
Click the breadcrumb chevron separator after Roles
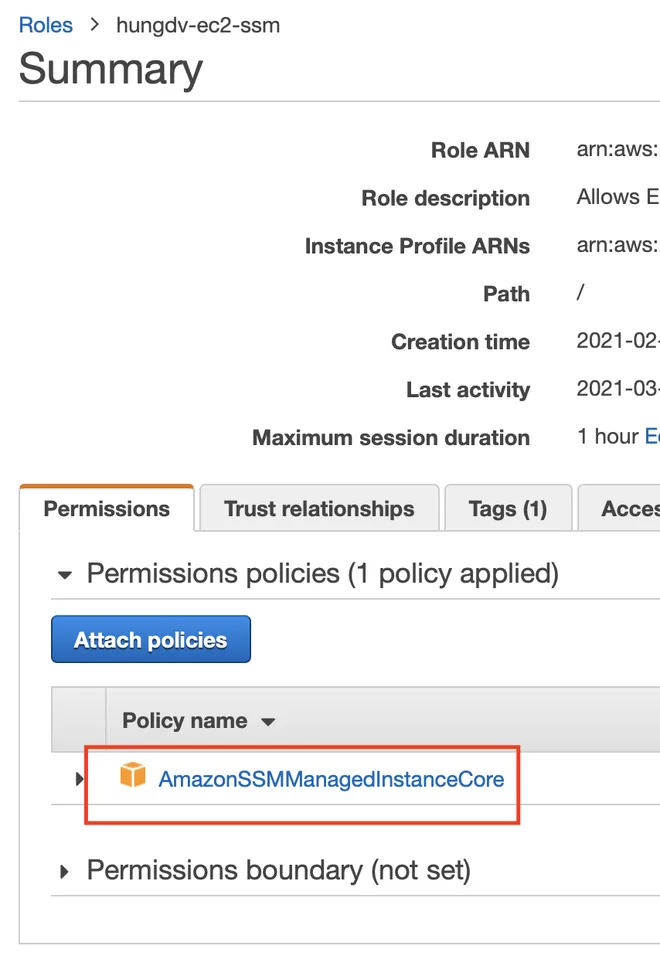point(94,25)
